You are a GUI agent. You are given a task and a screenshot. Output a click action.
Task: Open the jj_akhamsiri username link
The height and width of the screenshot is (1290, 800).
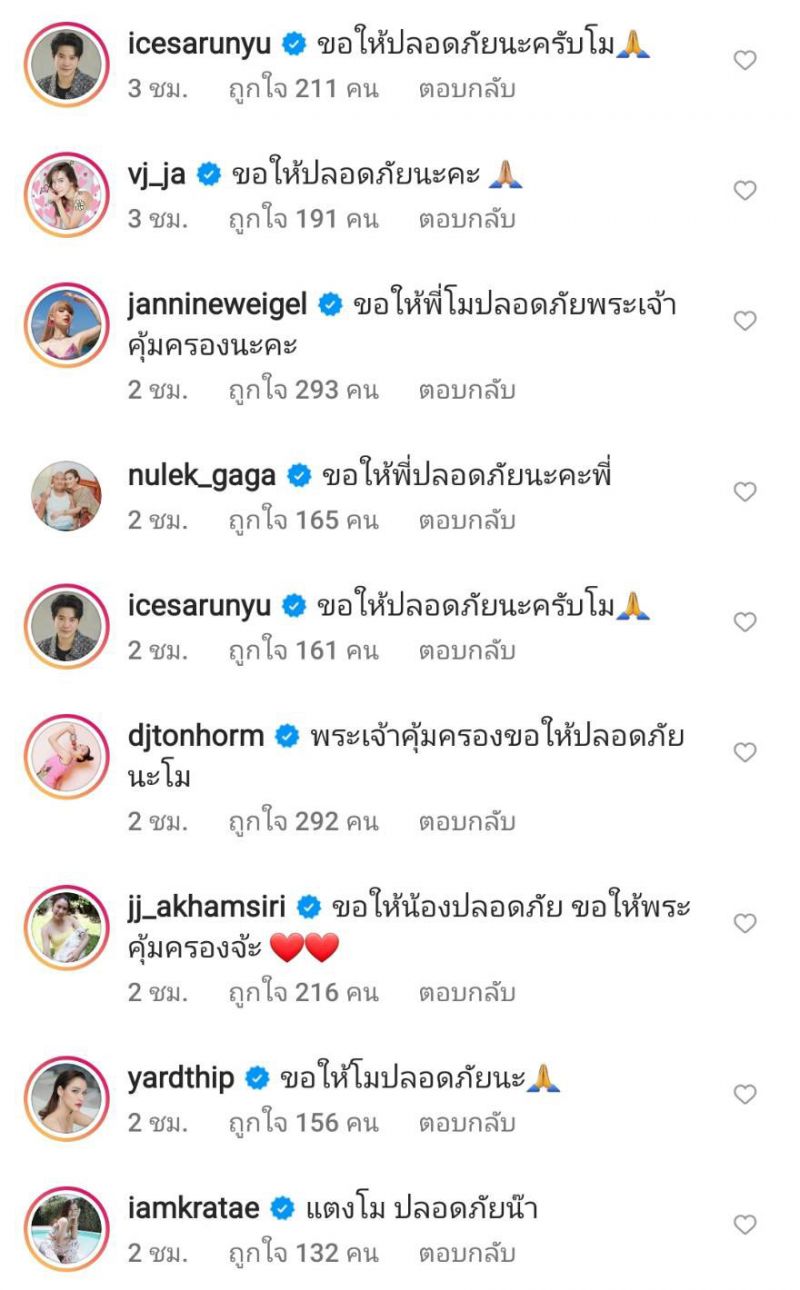pos(207,908)
